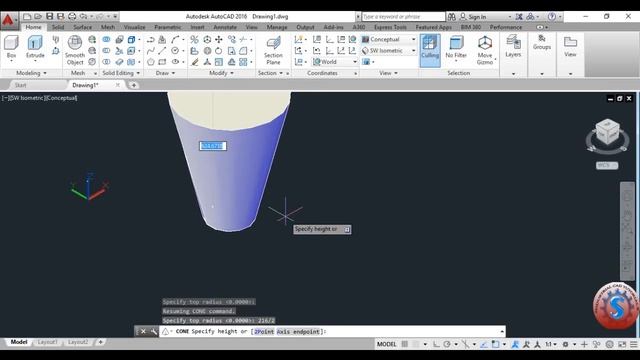This screenshot has height=360, width=640.
Task: Open the Quick Access Toolbar customize arrow
Action: (116, 17)
